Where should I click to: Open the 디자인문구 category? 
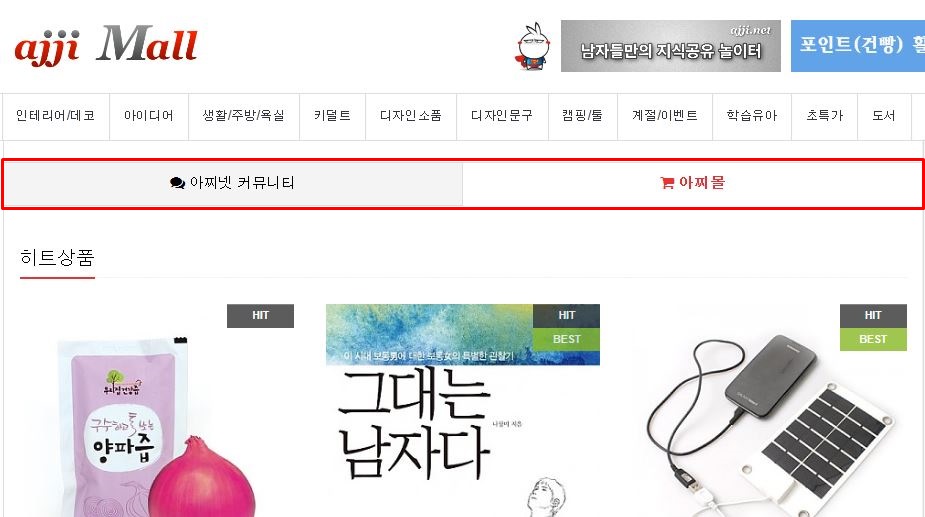502,116
